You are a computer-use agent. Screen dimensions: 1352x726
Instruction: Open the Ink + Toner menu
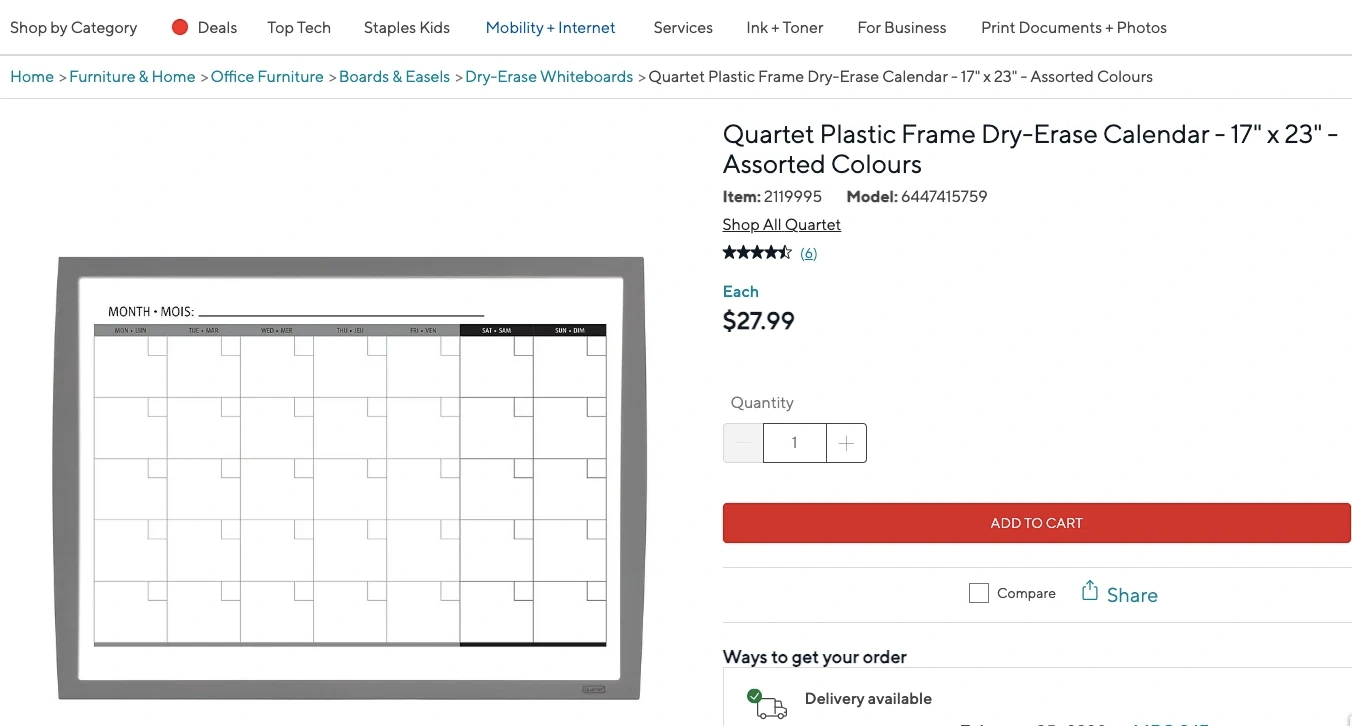(x=784, y=27)
